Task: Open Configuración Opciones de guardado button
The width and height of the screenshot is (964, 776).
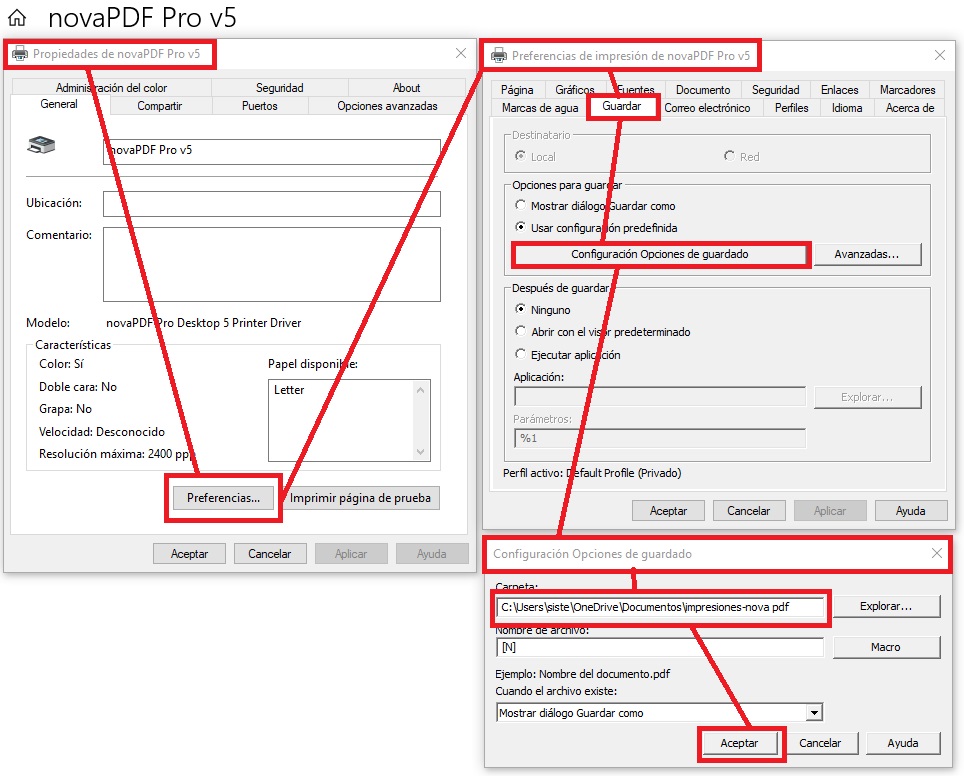Action: pyautogui.click(x=660, y=254)
